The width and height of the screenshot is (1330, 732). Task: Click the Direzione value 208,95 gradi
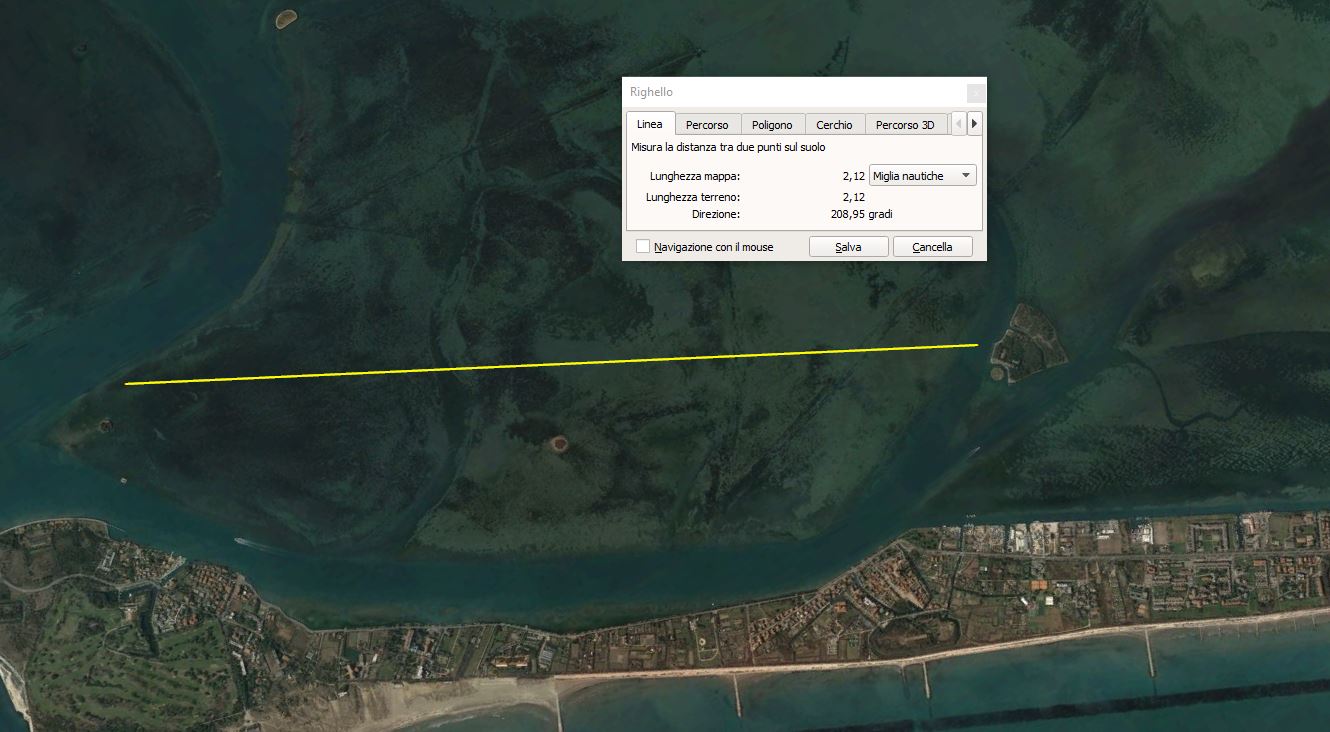pyautogui.click(x=861, y=214)
